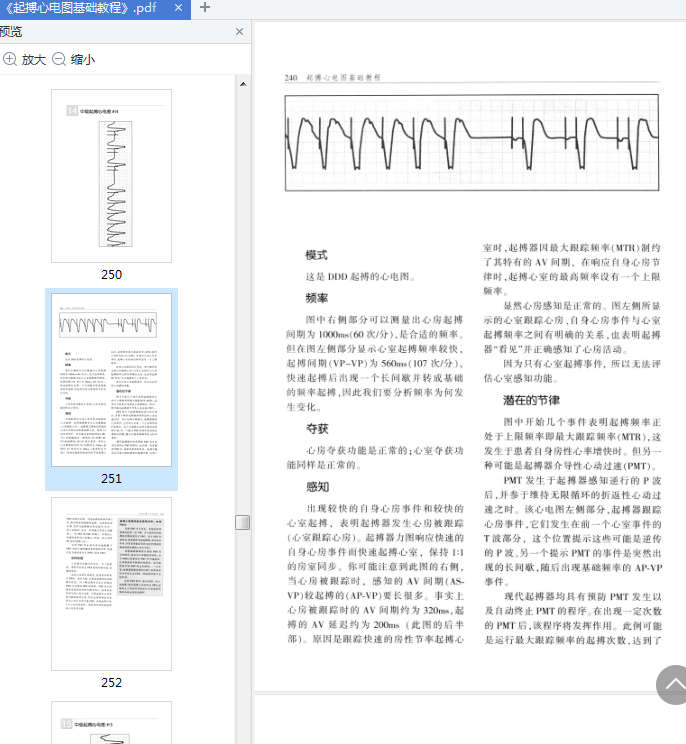The width and height of the screenshot is (686, 744).
Task: Close the 预览 preview panel
Action: tap(240, 31)
